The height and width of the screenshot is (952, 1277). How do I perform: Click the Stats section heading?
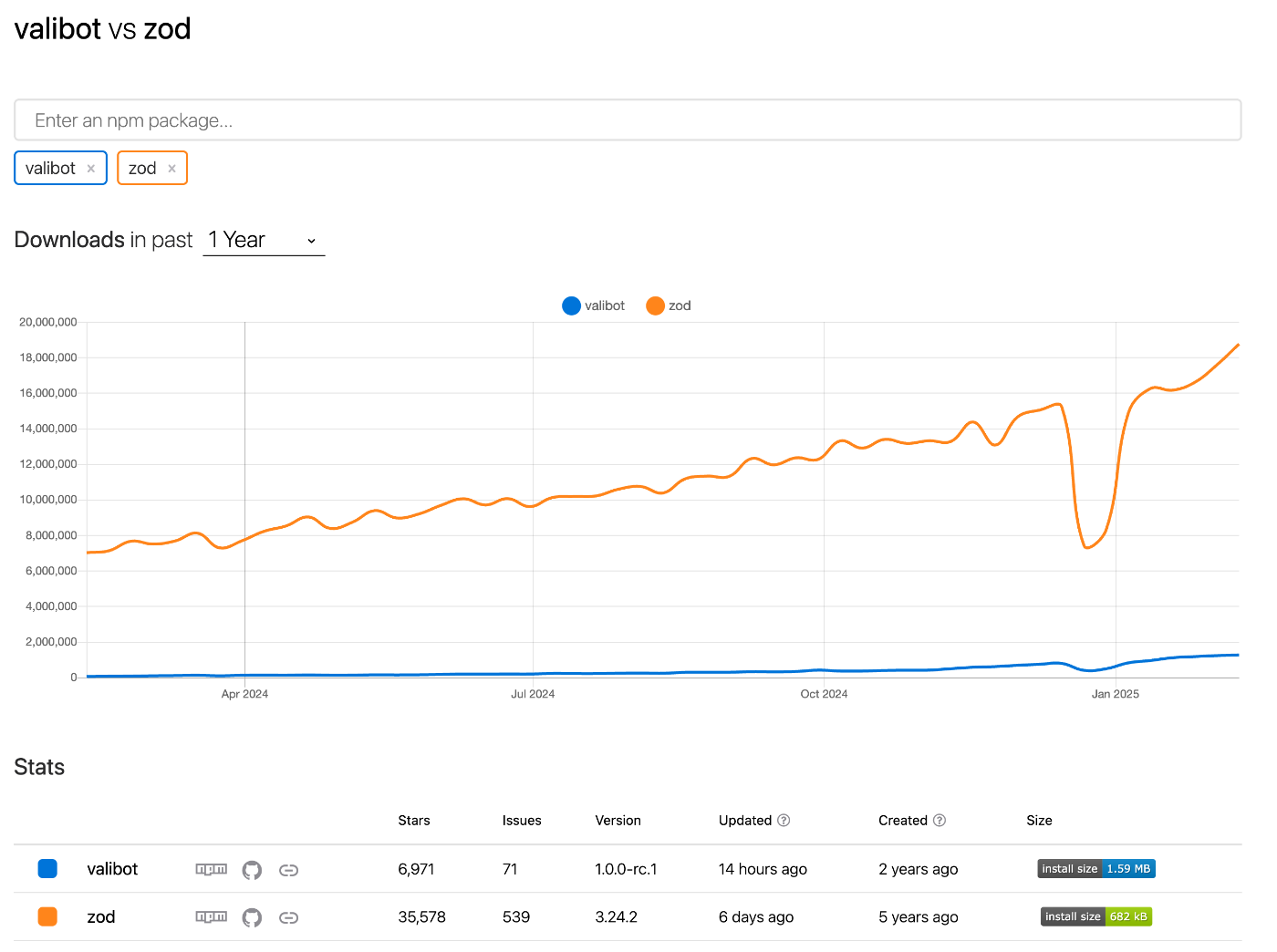(39, 767)
